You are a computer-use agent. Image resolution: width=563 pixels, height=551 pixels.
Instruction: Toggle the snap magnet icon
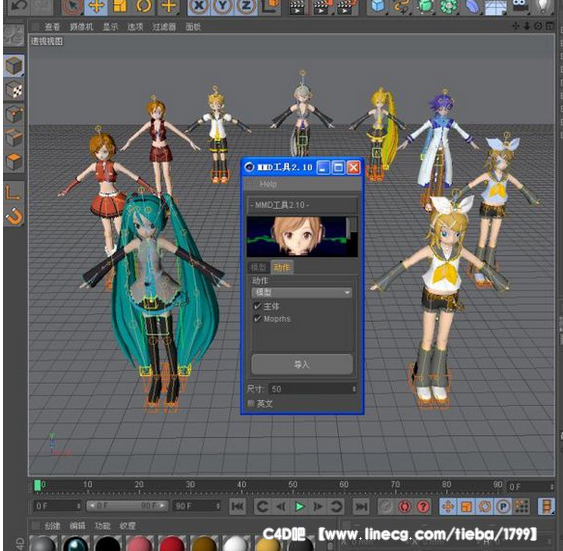[14, 216]
